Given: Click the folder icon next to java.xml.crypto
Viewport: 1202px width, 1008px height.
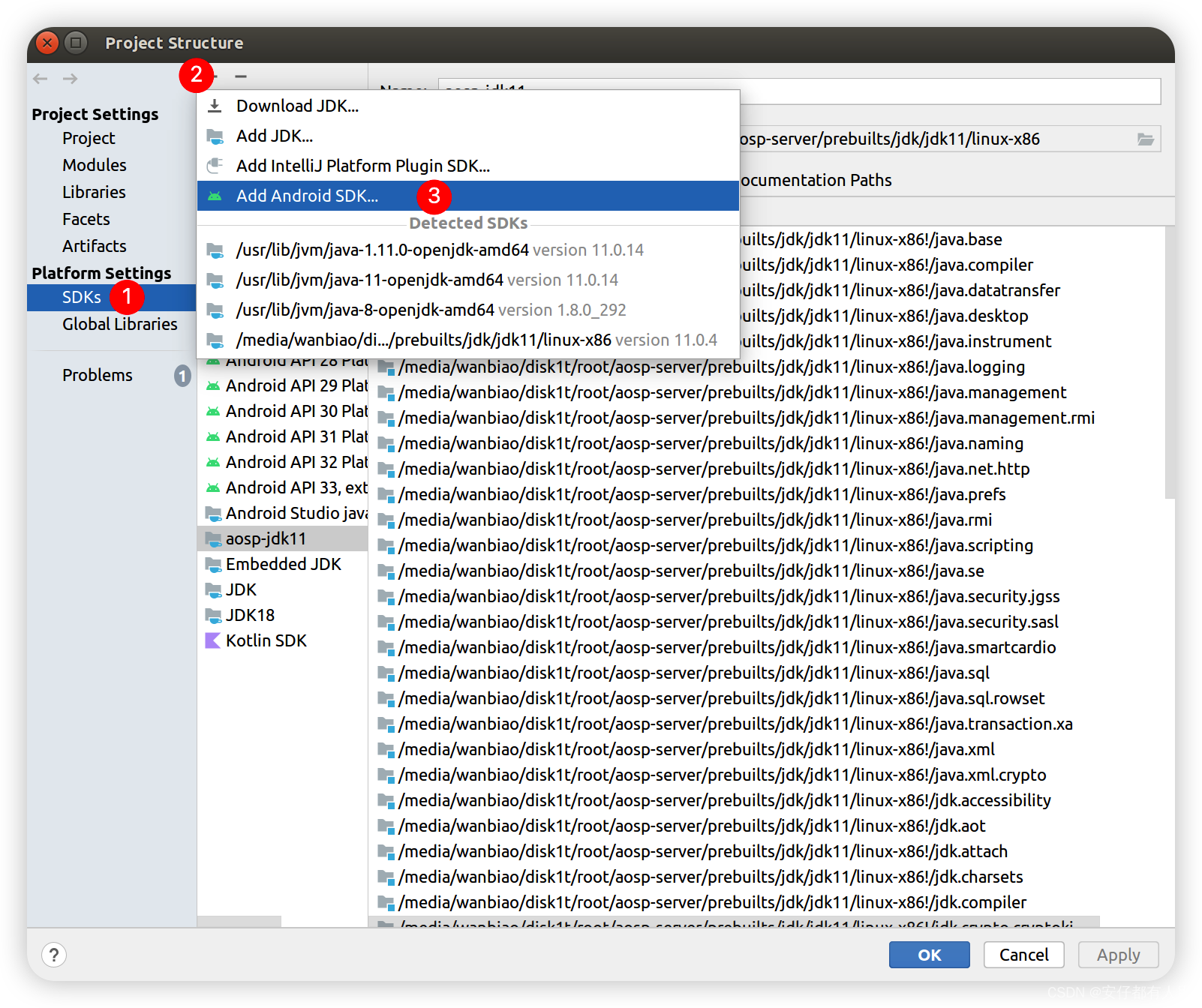Looking at the screenshot, I should pos(386,775).
